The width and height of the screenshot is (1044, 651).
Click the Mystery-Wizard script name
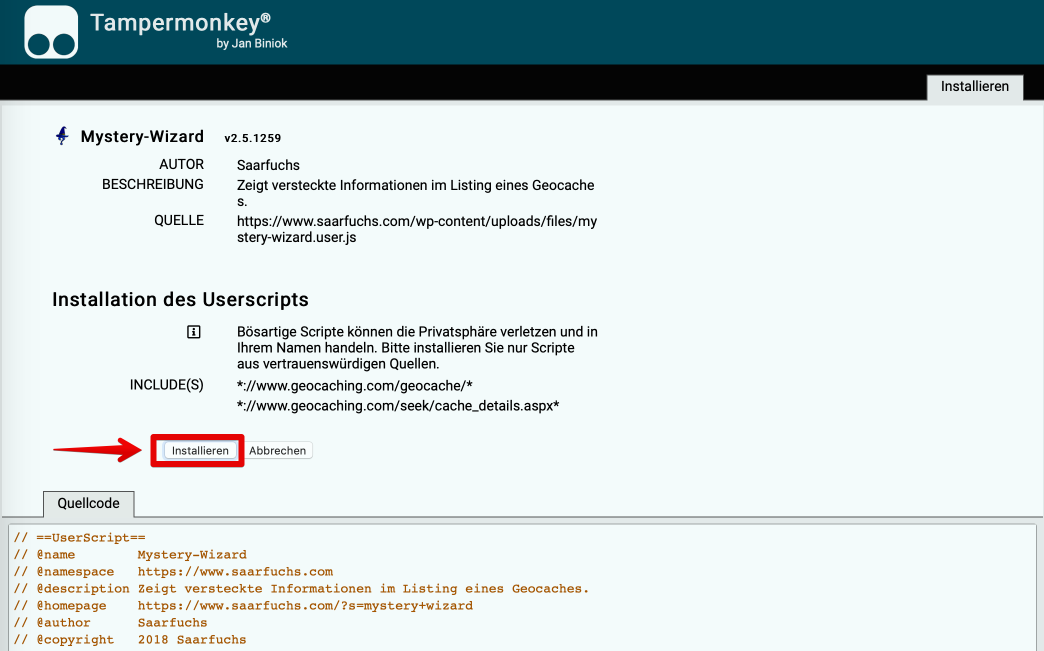pos(142,136)
